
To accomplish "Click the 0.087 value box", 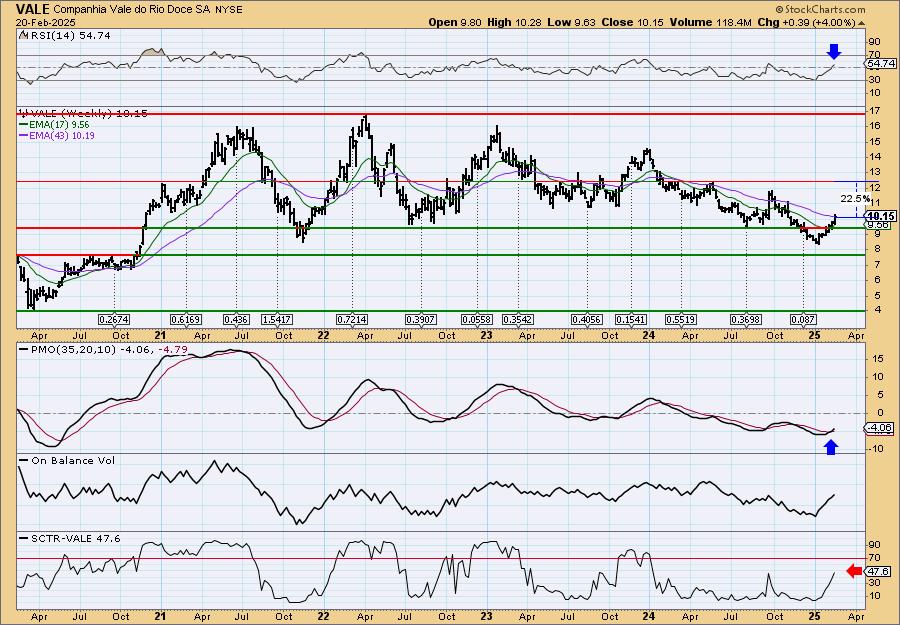I will tap(802, 319).
